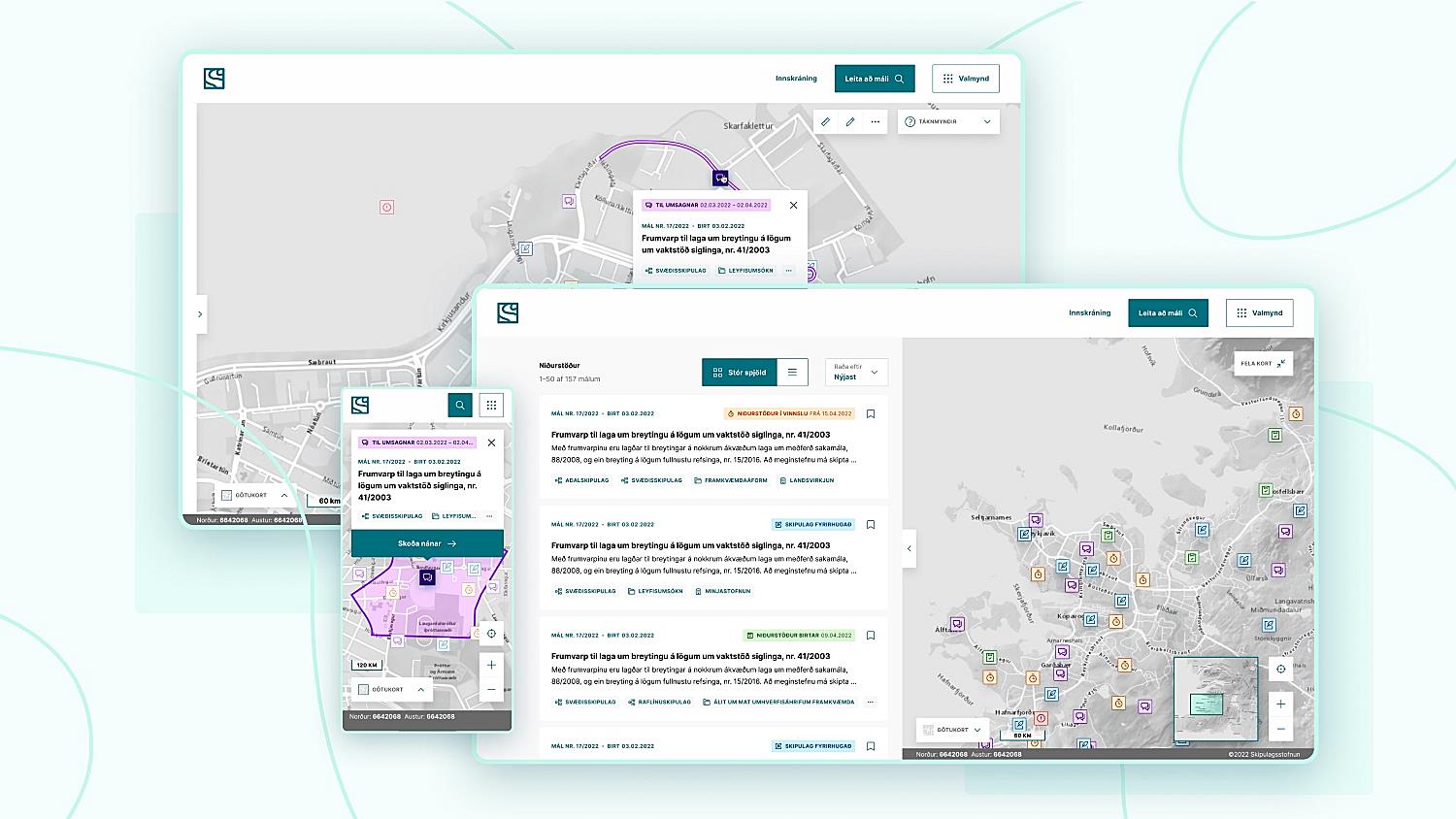
Task: Open more options beside the pencil tools
Action: click(875, 122)
